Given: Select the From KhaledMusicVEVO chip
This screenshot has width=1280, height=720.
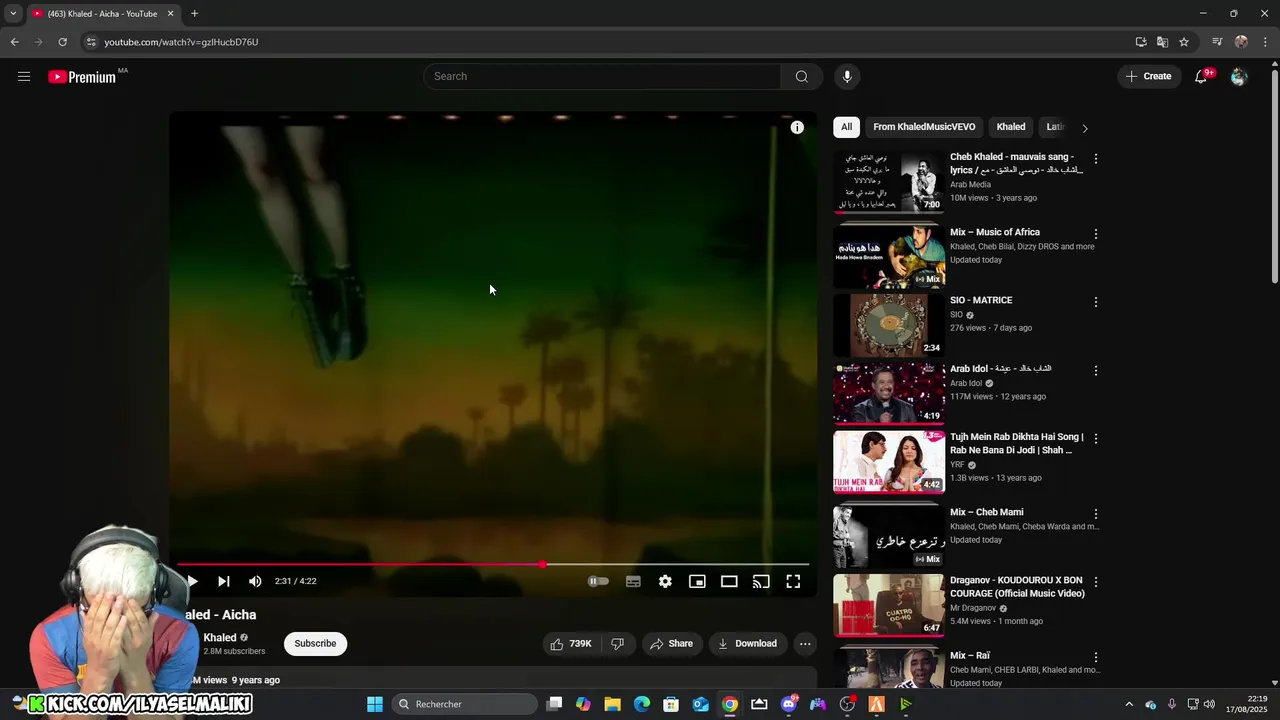Looking at the screenshot, I should (x=924, y=127).
